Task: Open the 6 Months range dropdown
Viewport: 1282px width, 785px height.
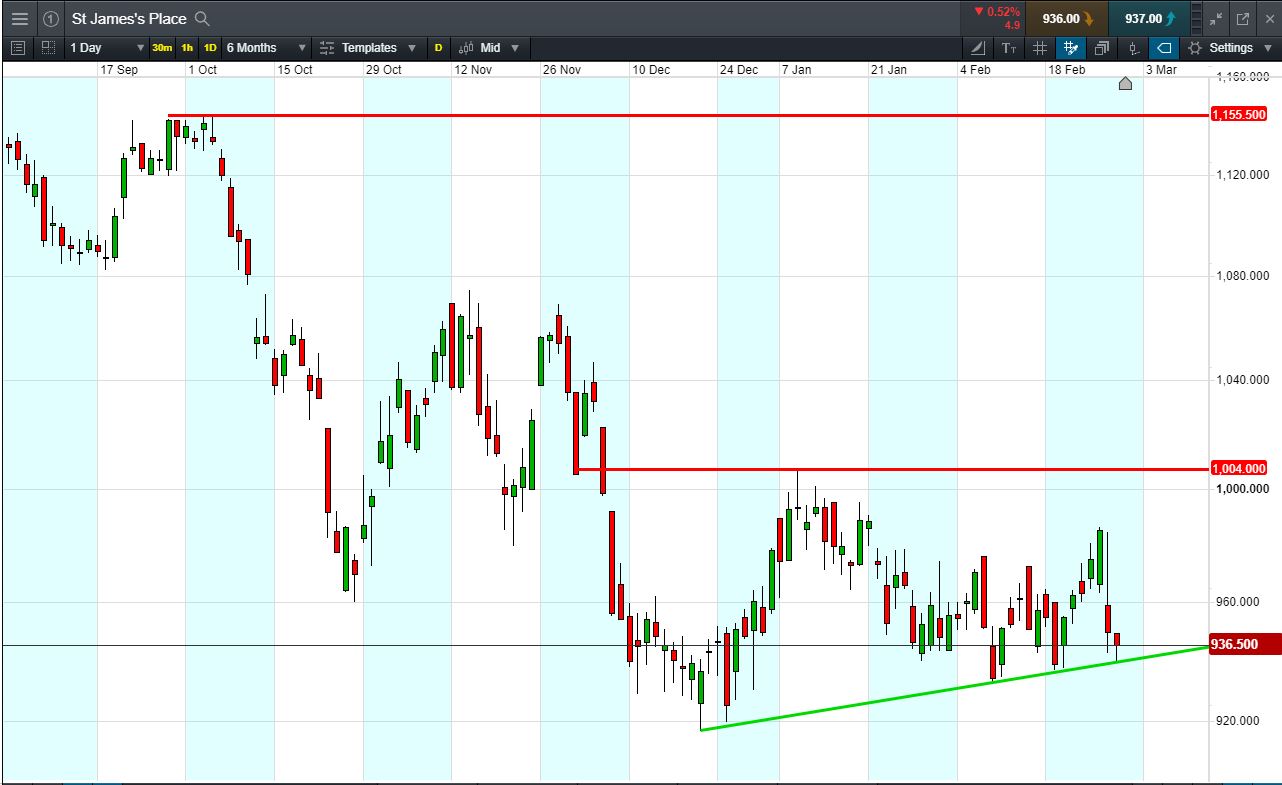Action: 265,47
